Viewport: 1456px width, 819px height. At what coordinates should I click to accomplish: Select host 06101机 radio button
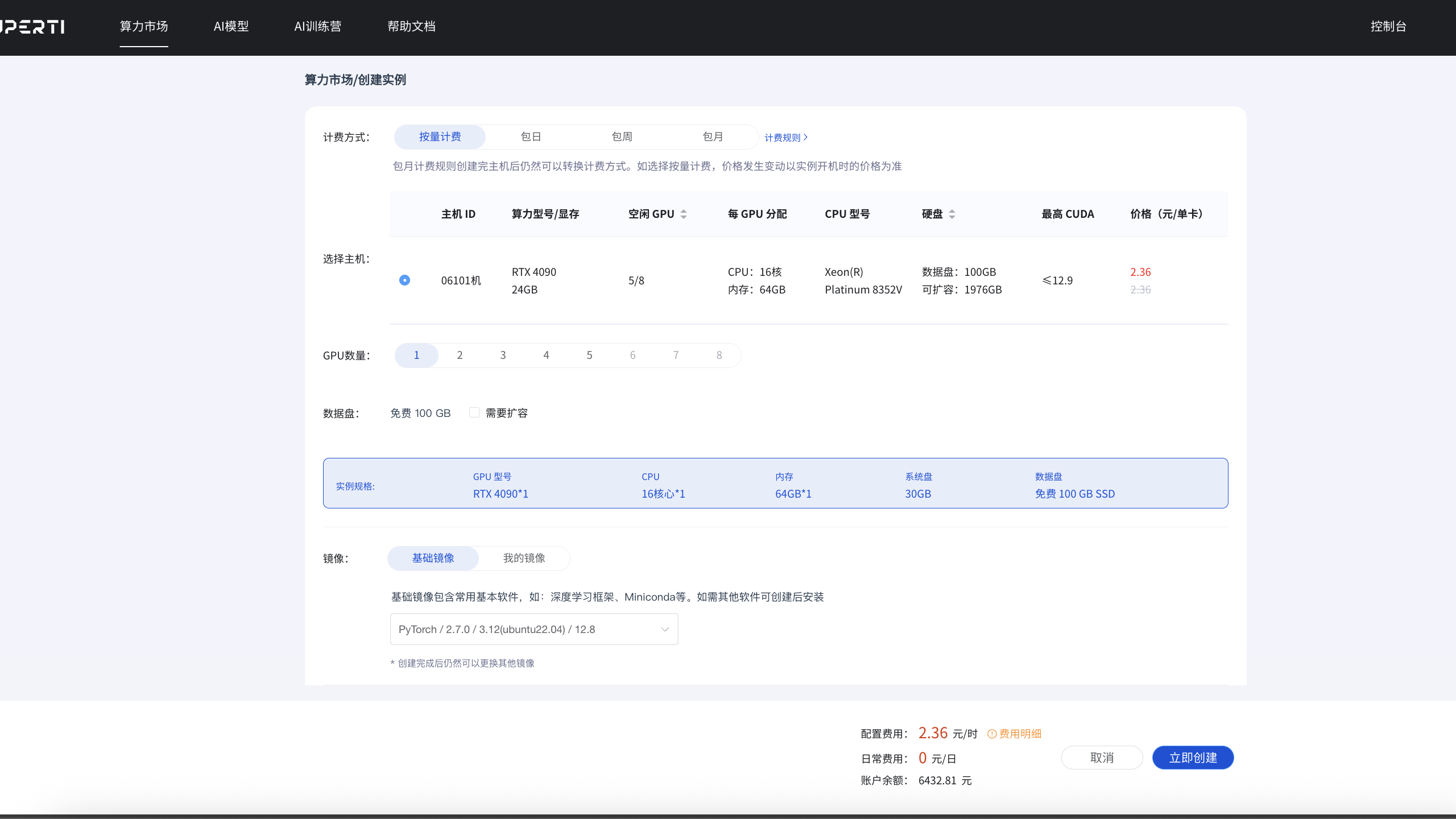(x=404, y=280)
